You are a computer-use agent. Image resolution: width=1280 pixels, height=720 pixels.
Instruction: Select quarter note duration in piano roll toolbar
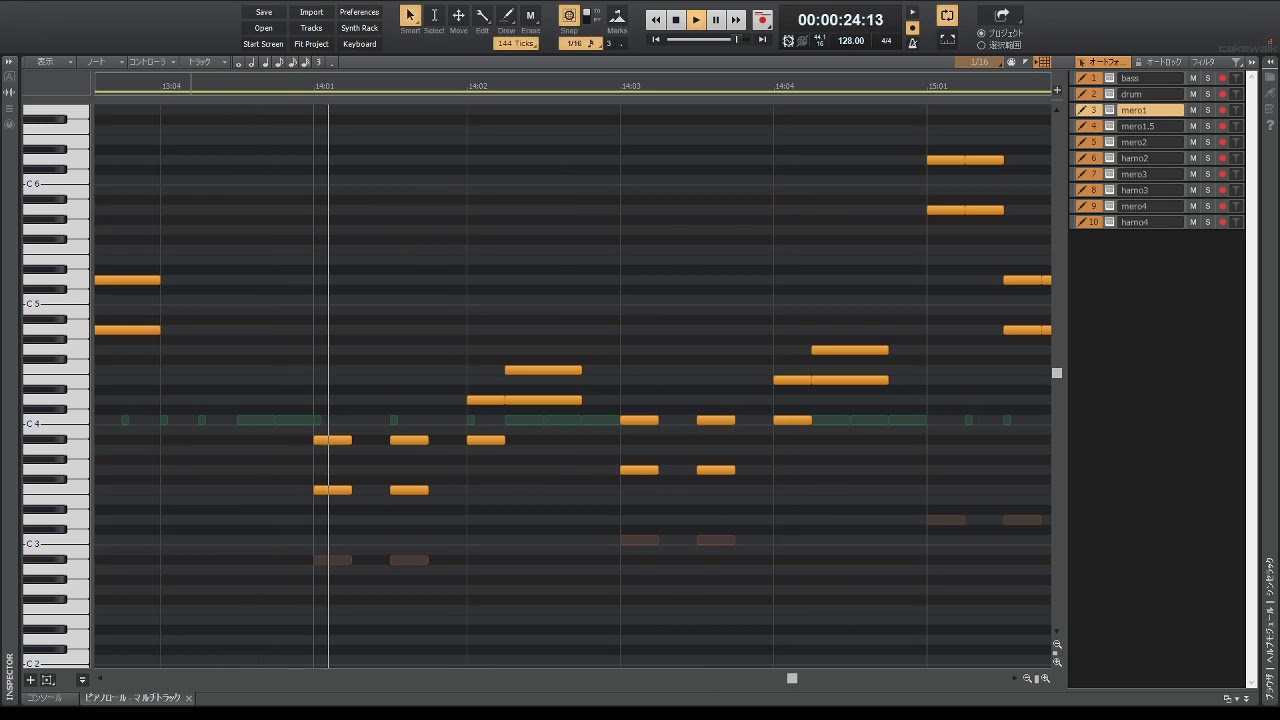(265, 62)
